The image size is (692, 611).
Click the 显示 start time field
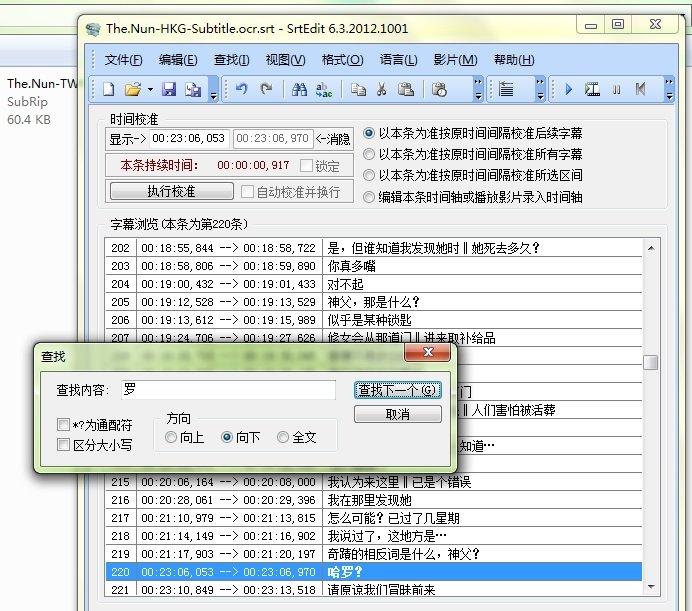[189, 139]
